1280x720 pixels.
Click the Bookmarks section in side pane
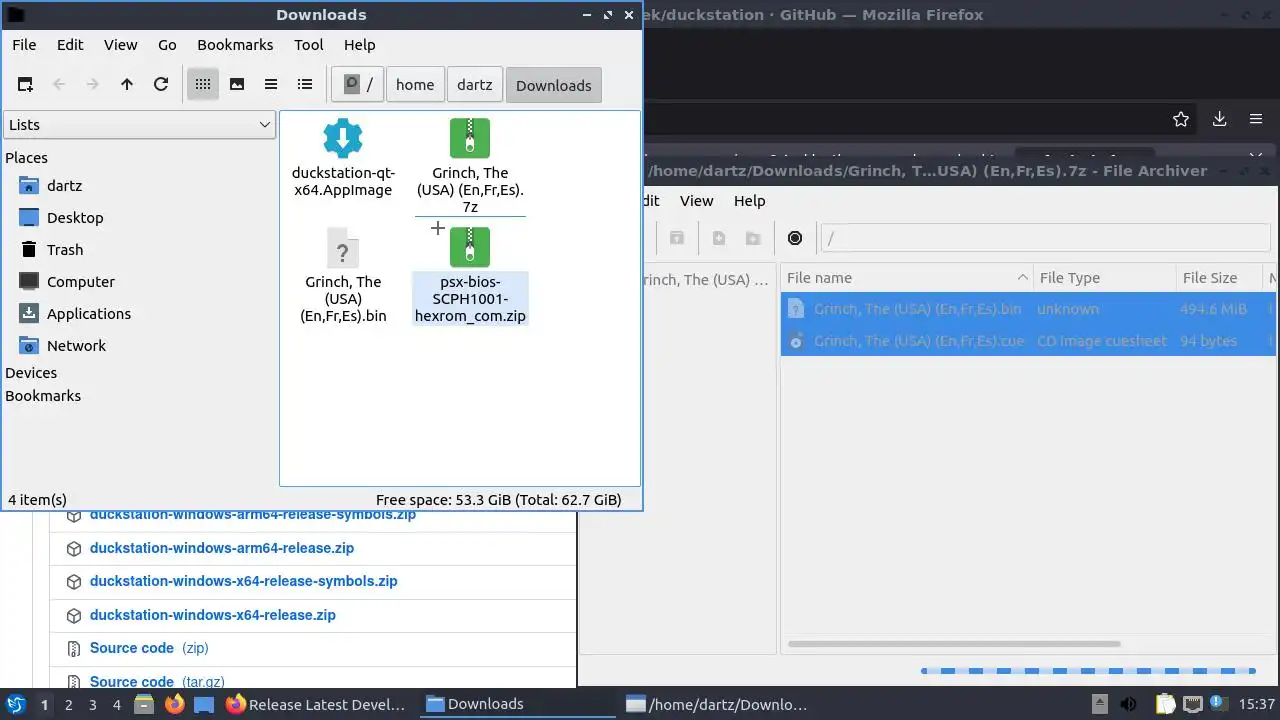pyautogui.click(x=43, y=396)
